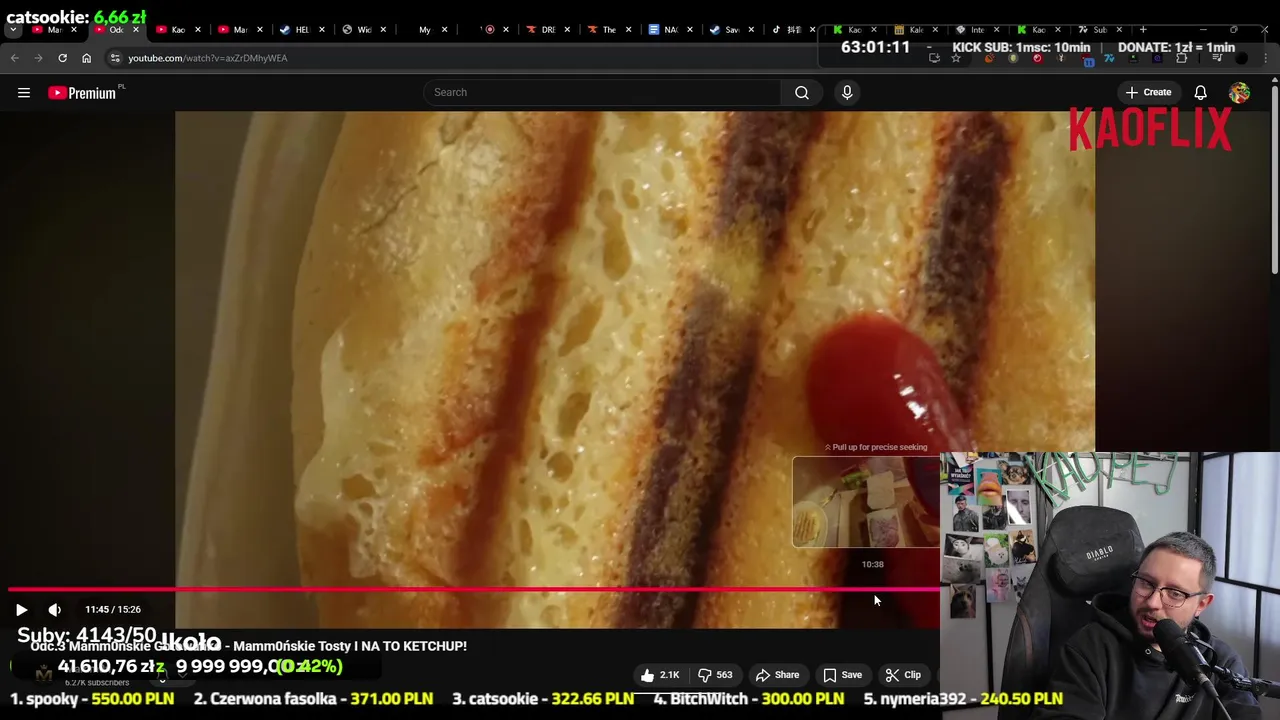Click the seek preview thumbnail at 10:38
This screenshot has height=720, width=1280.
[867, 502]
